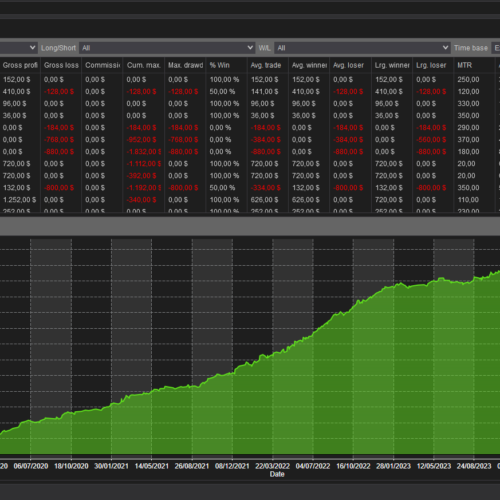The width and height of the screenshot is (500, 500).
Task: Click the Commission column header
Action: (103, 65)
